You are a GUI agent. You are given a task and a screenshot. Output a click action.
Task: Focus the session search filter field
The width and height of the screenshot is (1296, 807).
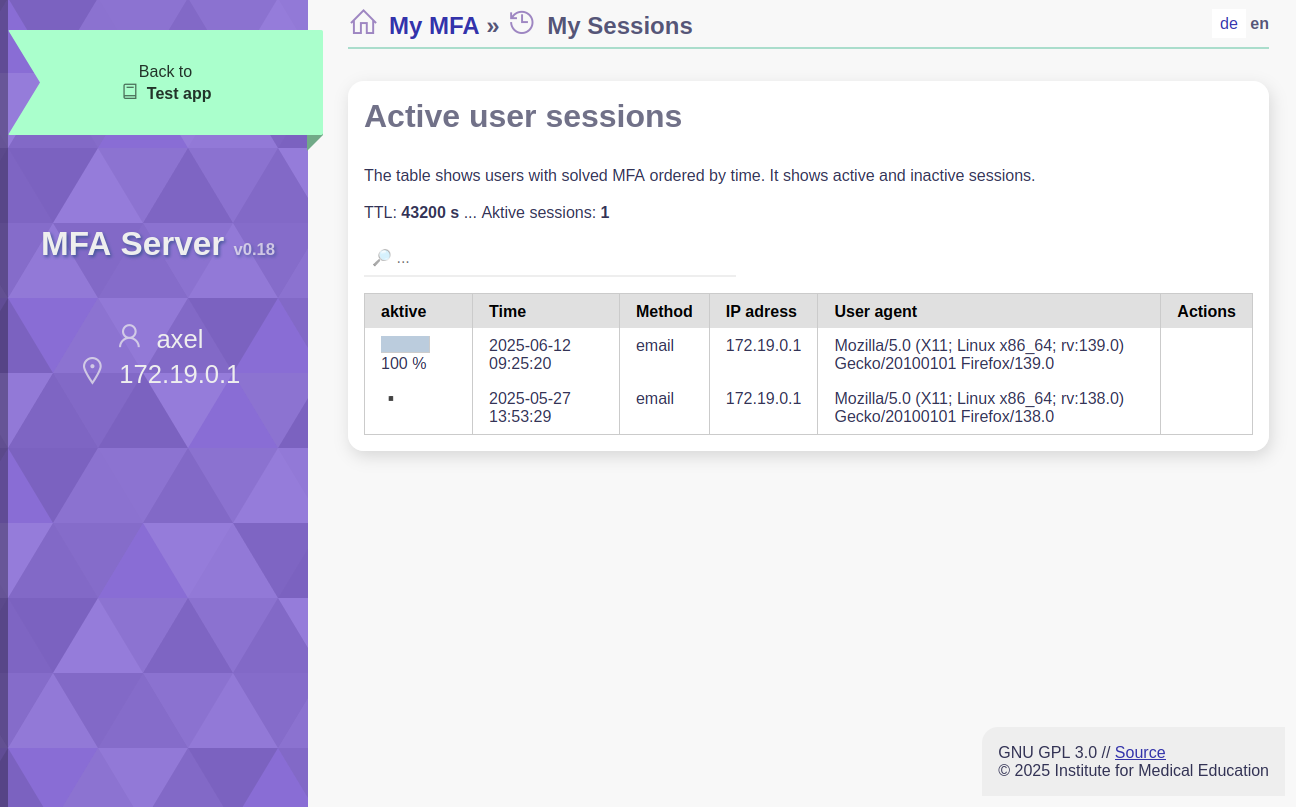[x=550, y=258]
